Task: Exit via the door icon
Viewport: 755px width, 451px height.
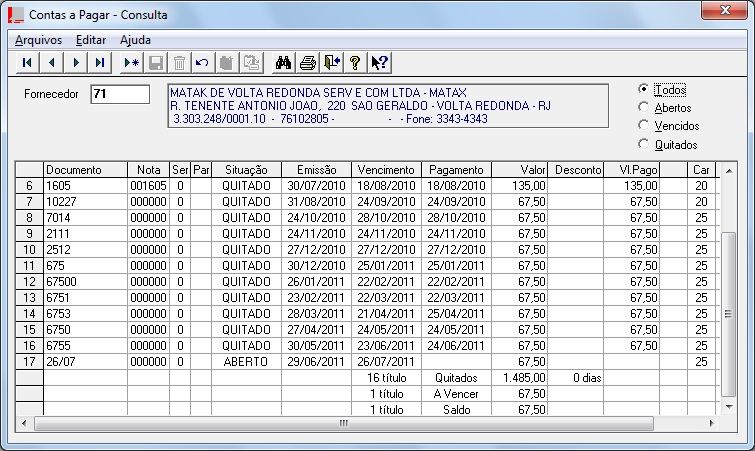Action: pyautogui.click(x=331, y=63)
